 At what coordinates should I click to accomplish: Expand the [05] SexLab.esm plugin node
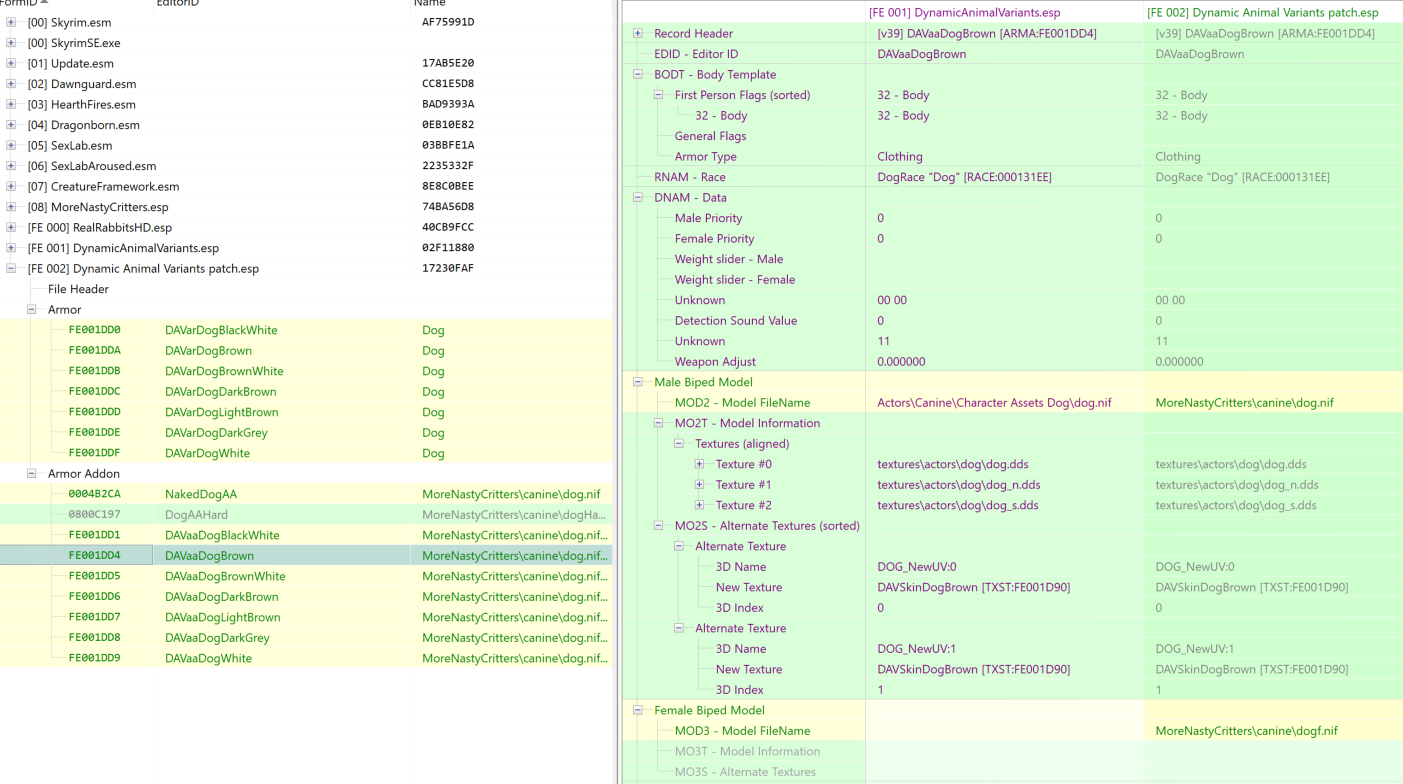11,145
